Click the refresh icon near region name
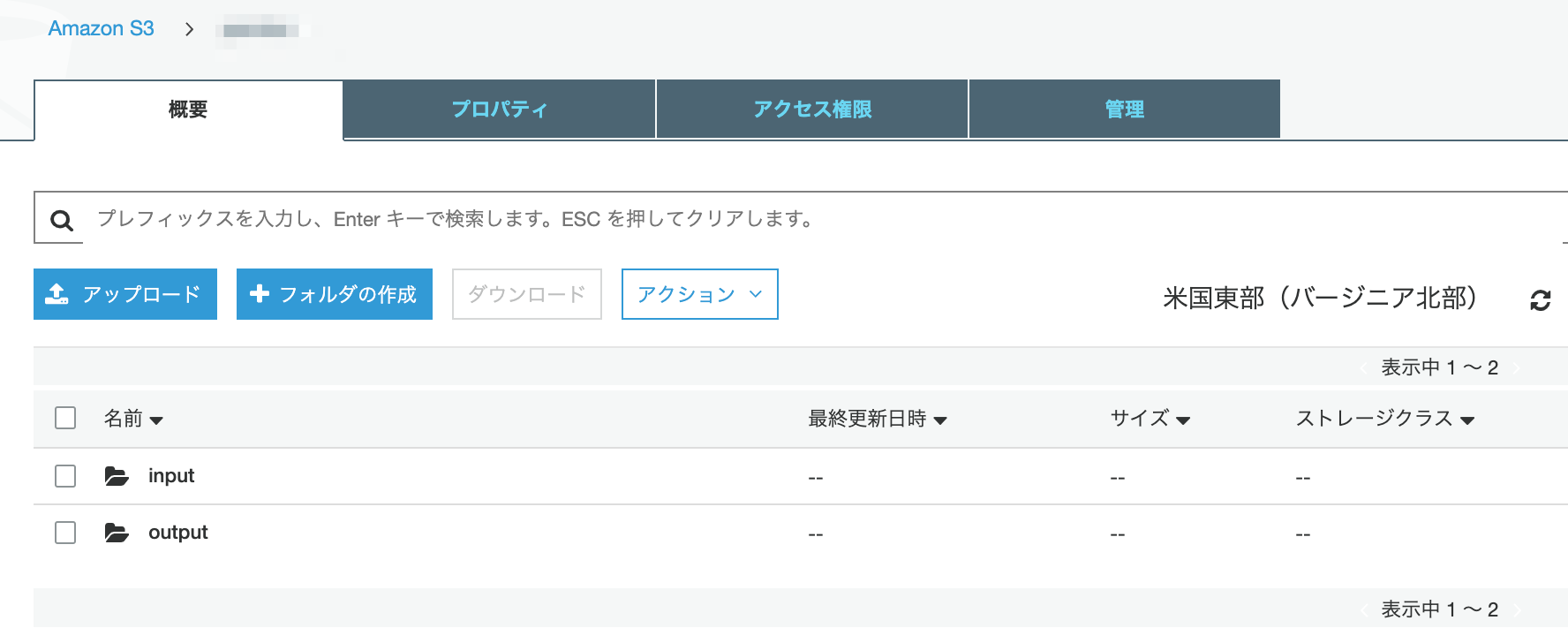Screen dimensions: 1568x643 (x=1541, y=300)
